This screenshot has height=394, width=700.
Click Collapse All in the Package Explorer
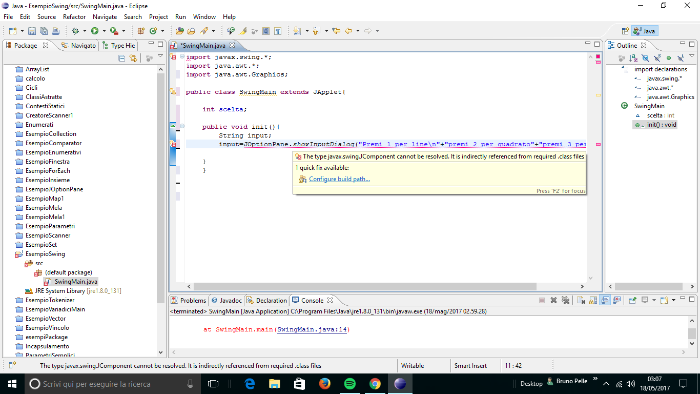point(121,58)
